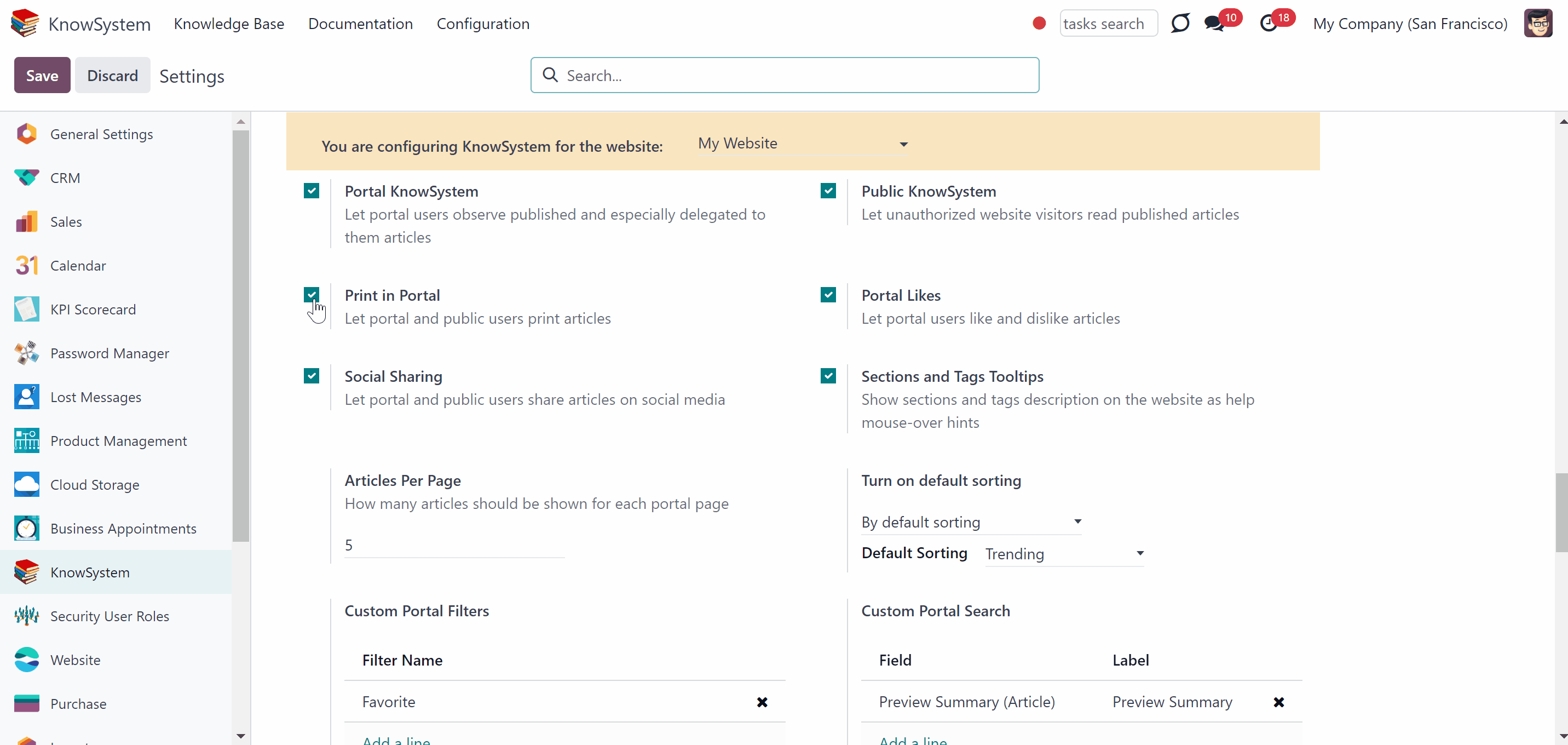1568x745 pixels.
Task: Click the Discard button
Action: tap(113, 76)
